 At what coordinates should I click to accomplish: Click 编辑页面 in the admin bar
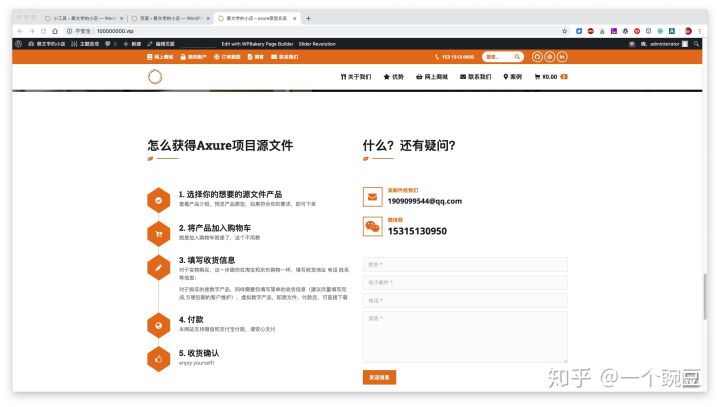tap(161, 44)
